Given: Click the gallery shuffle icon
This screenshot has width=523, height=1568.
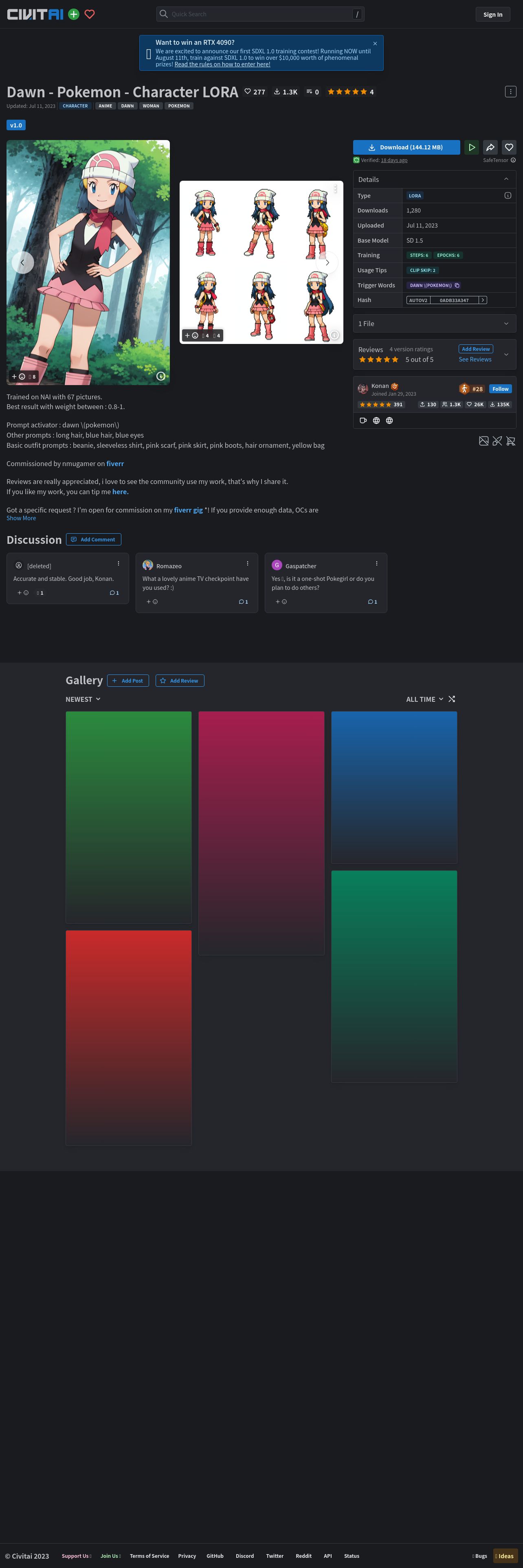Looking at the screenshot, I should 452,699.
